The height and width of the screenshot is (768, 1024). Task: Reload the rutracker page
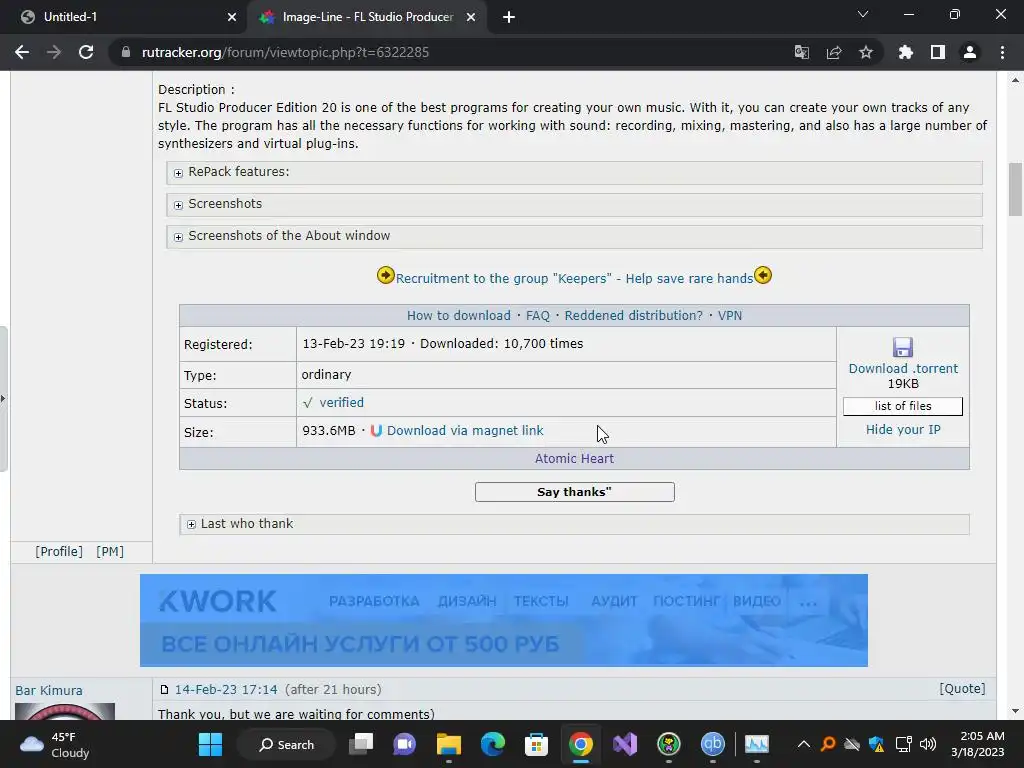[x=86, y=52]
